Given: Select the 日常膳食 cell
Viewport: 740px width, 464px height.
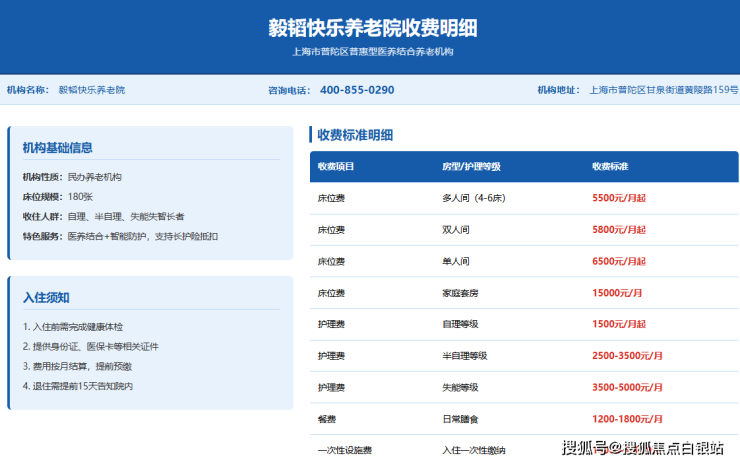Looking at the screenshot, I should 460,419.
